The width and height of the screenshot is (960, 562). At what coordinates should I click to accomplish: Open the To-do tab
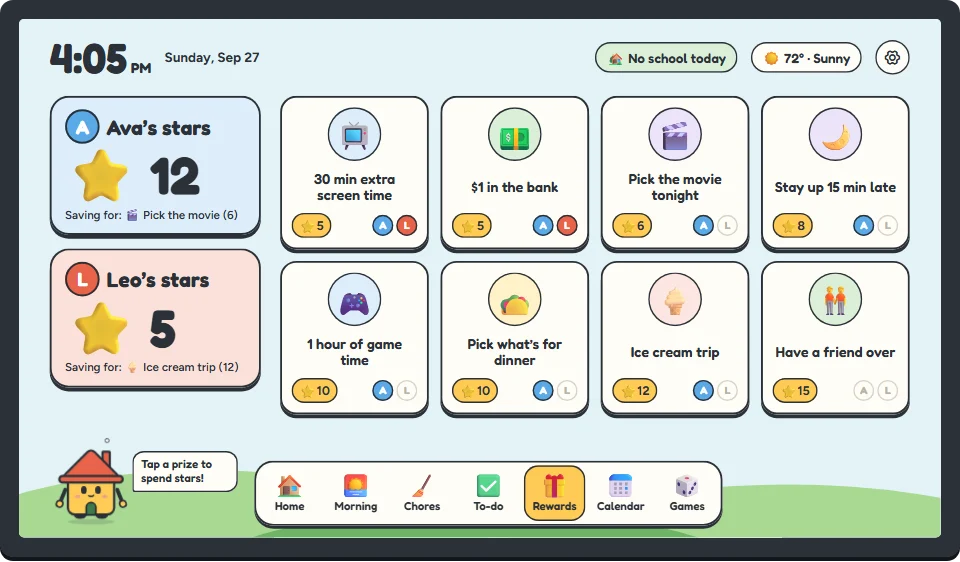tap(488, 493)
